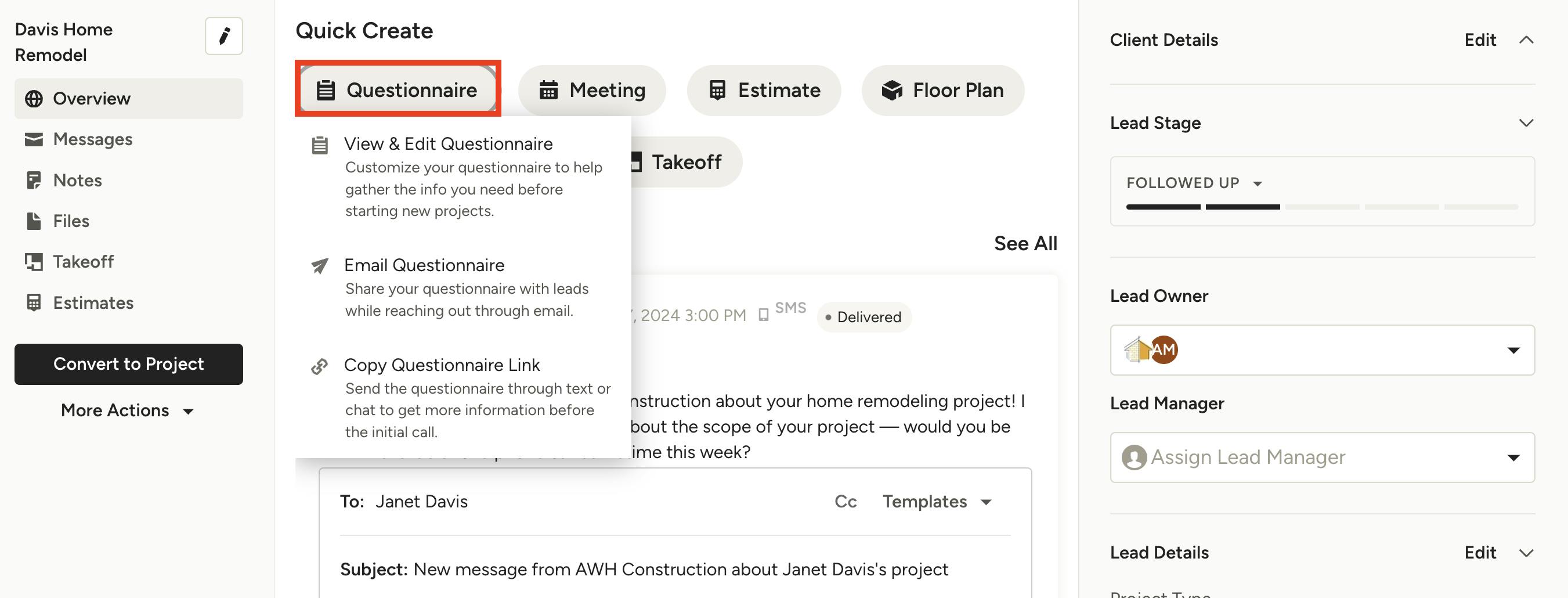
Task: Click the second segment of the lead progress bar
Action: (x=1242, y=207)
